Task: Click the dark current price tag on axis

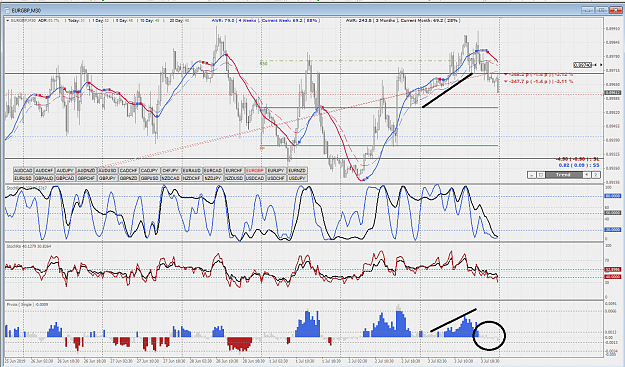Action: (x=613, y=93)
